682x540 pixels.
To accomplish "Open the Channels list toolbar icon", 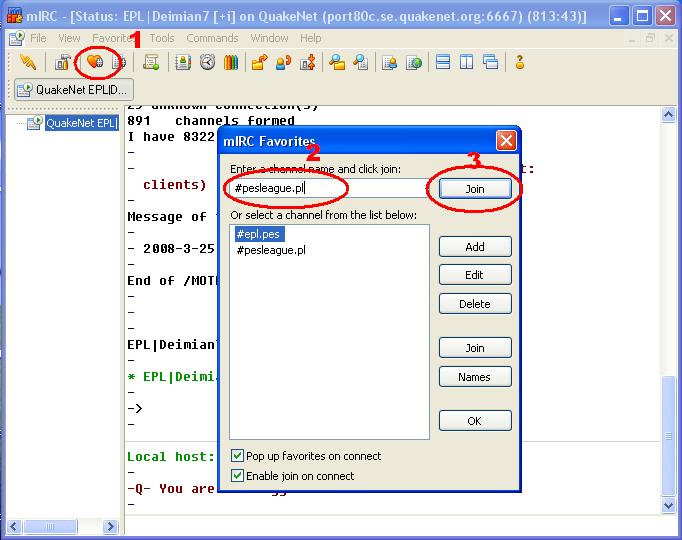I will (118, 63).
